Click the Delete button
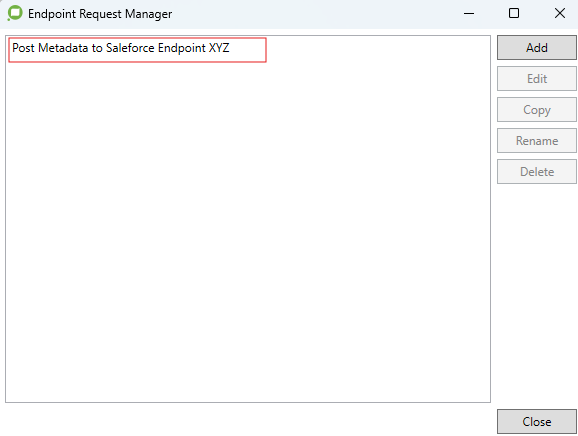 tap(537, 171)
